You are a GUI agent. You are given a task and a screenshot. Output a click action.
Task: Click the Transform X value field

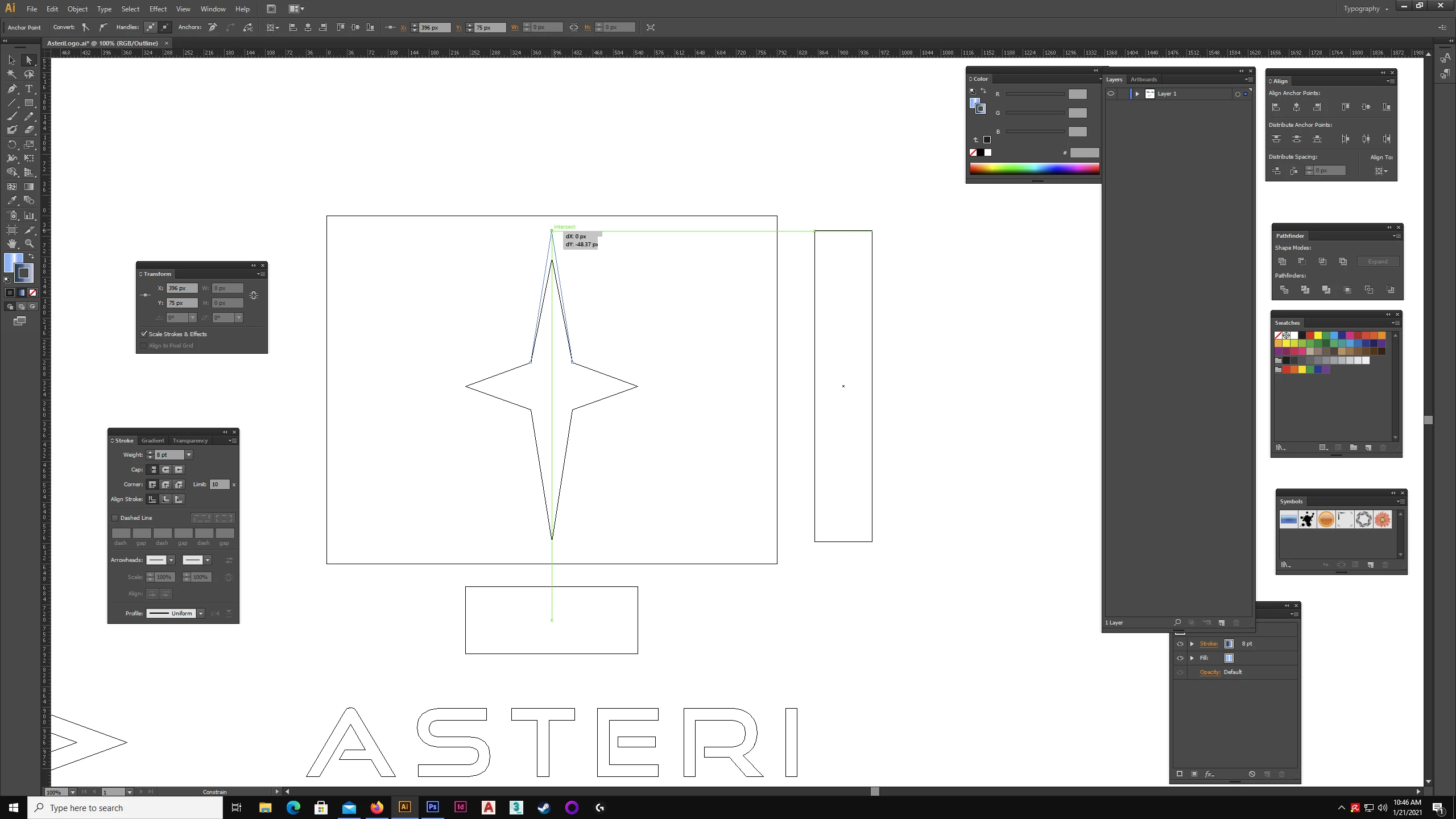click(x=181, y=288)
